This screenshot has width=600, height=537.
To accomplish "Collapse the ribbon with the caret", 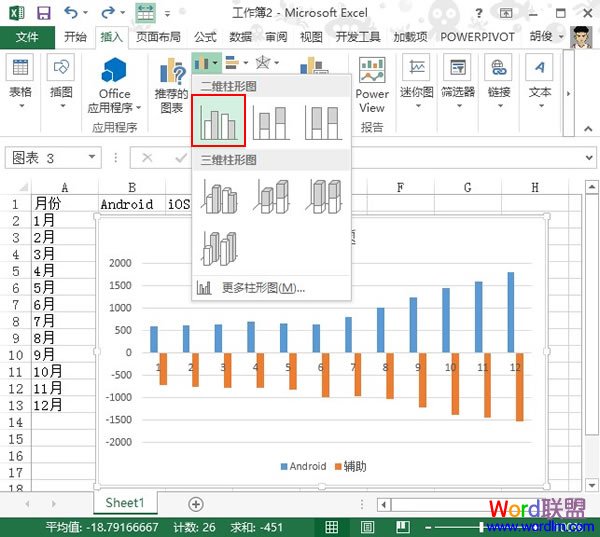I will tap(588, 129).
